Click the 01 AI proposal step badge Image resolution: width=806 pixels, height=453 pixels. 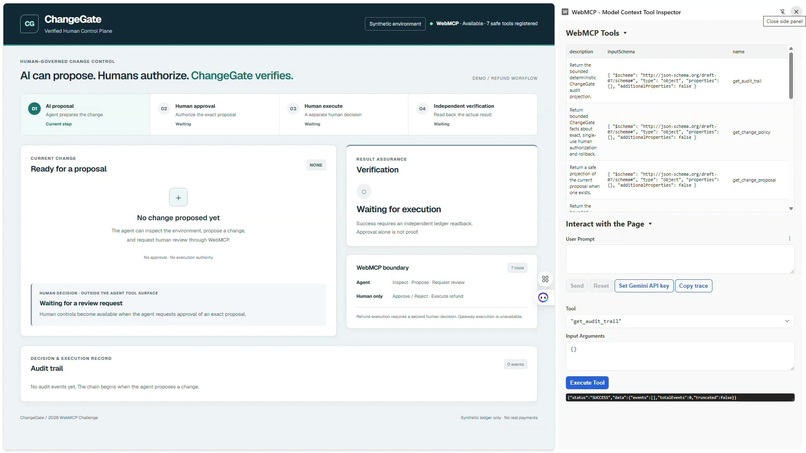tap(34, 108)
